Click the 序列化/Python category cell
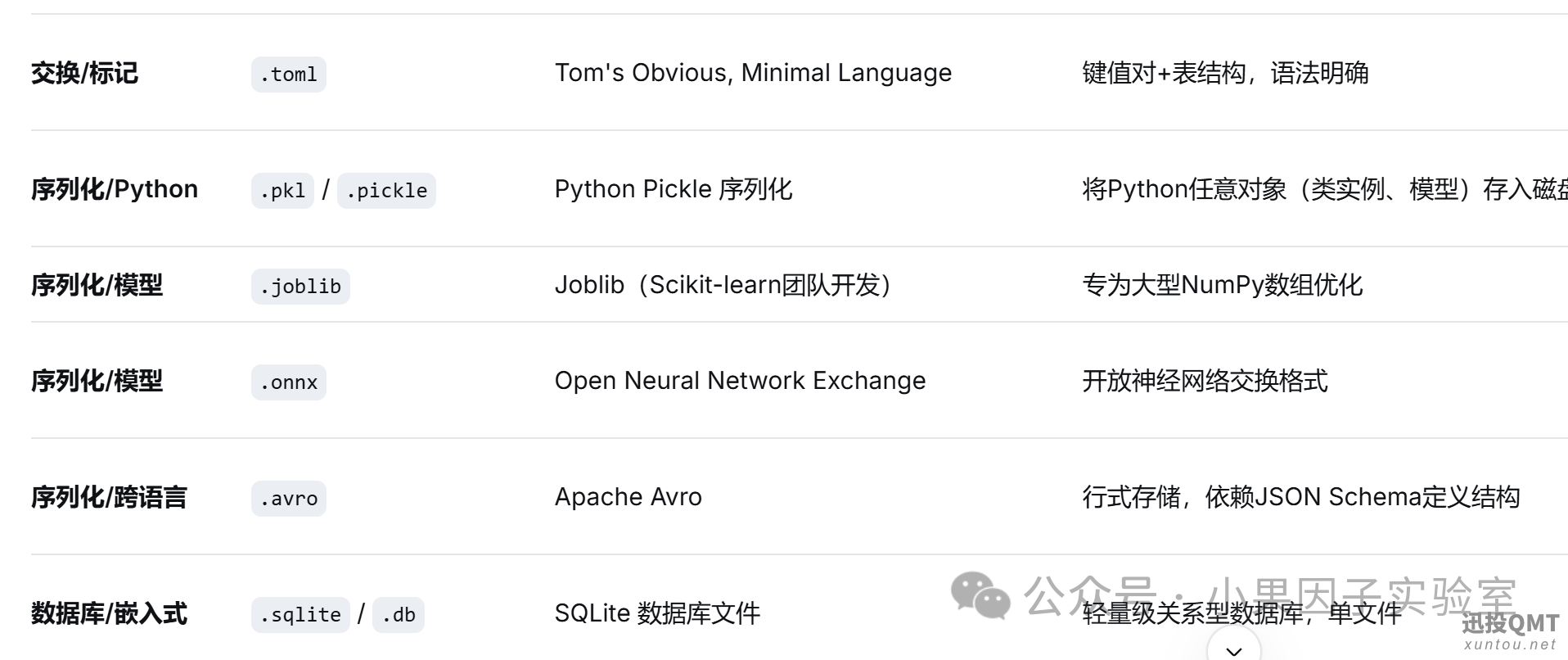1568x660 pixels. tap(115, 189)
